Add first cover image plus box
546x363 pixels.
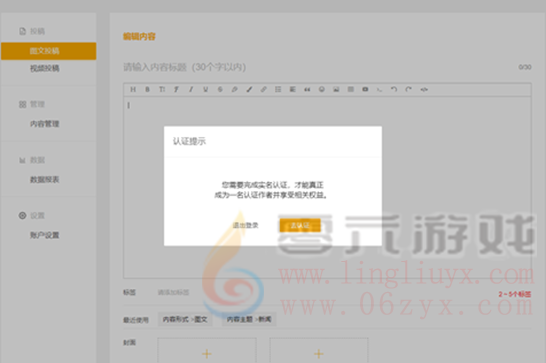coord(207,350)
